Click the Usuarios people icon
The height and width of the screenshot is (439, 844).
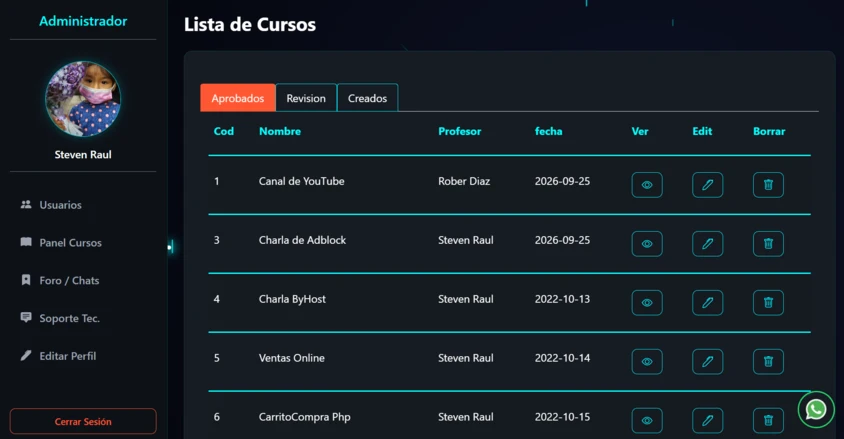point(26,204)
